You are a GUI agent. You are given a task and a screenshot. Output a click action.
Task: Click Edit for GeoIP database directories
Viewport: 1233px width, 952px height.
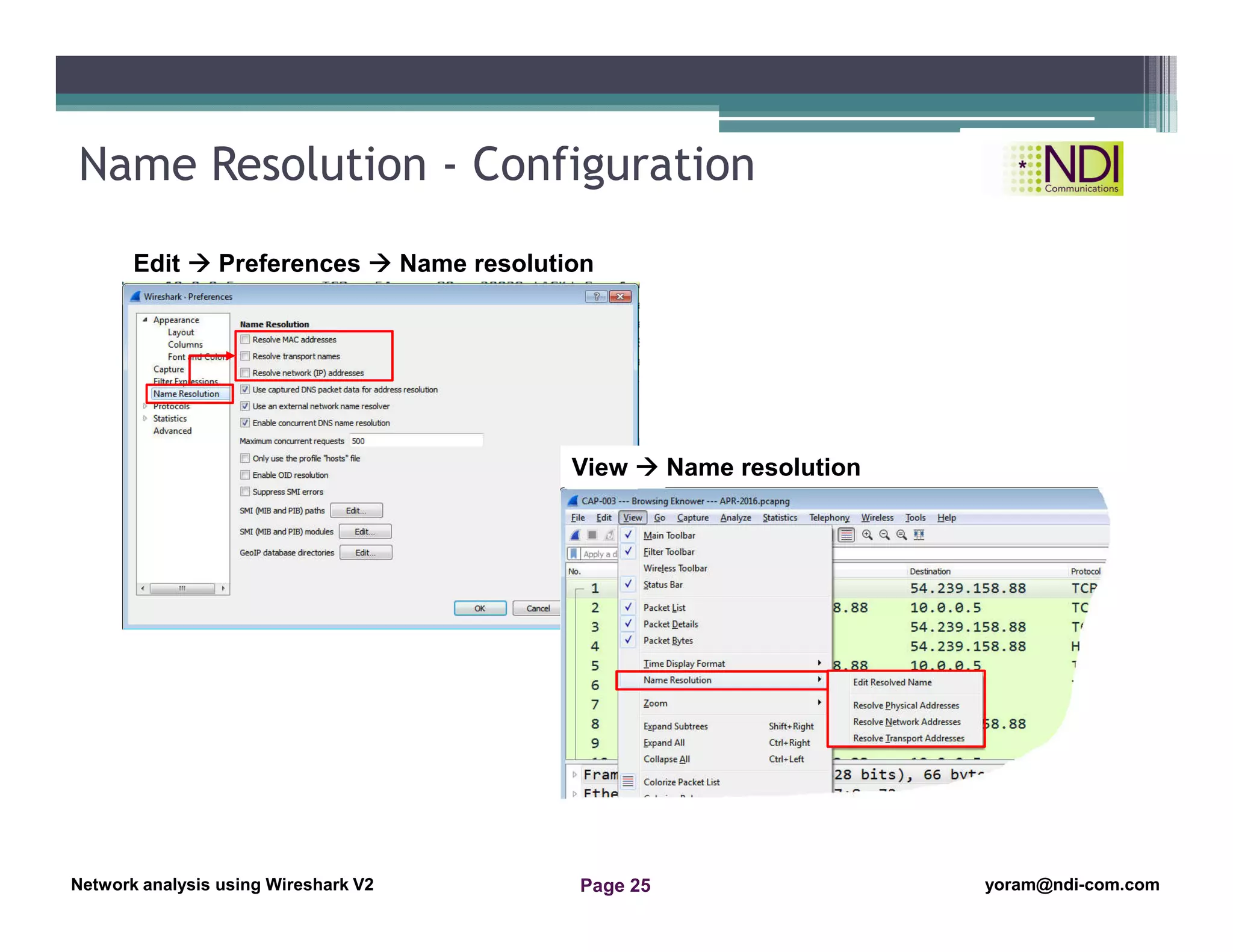point(365,552)
